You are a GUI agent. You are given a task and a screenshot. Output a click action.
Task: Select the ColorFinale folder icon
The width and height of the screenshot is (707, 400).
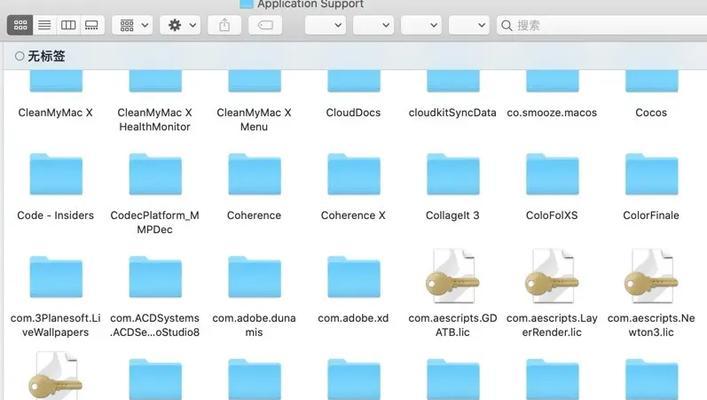tap(651, 174)
